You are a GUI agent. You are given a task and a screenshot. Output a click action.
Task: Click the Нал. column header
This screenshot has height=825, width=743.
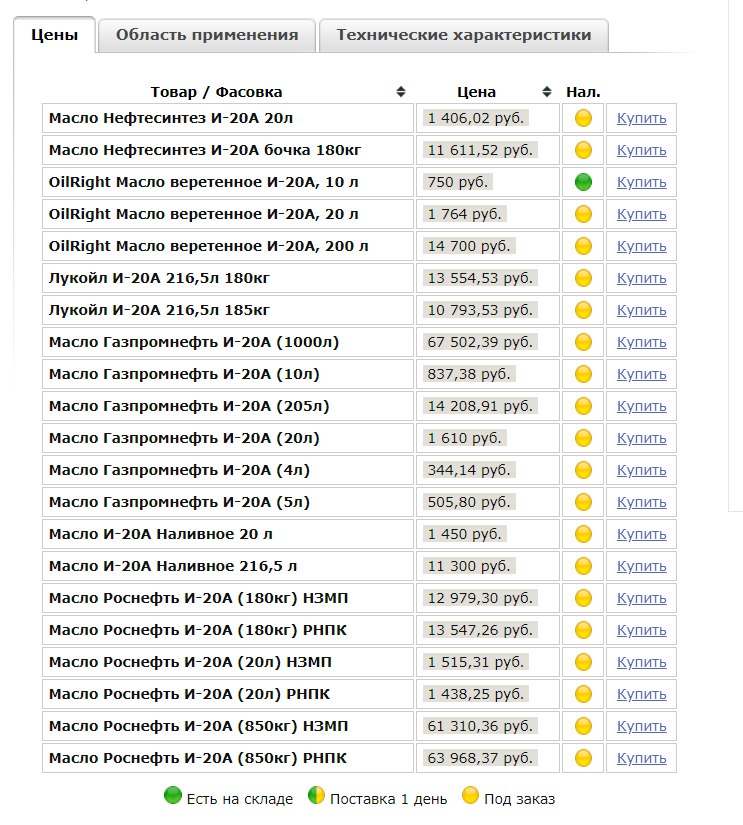tap(583, 92)
